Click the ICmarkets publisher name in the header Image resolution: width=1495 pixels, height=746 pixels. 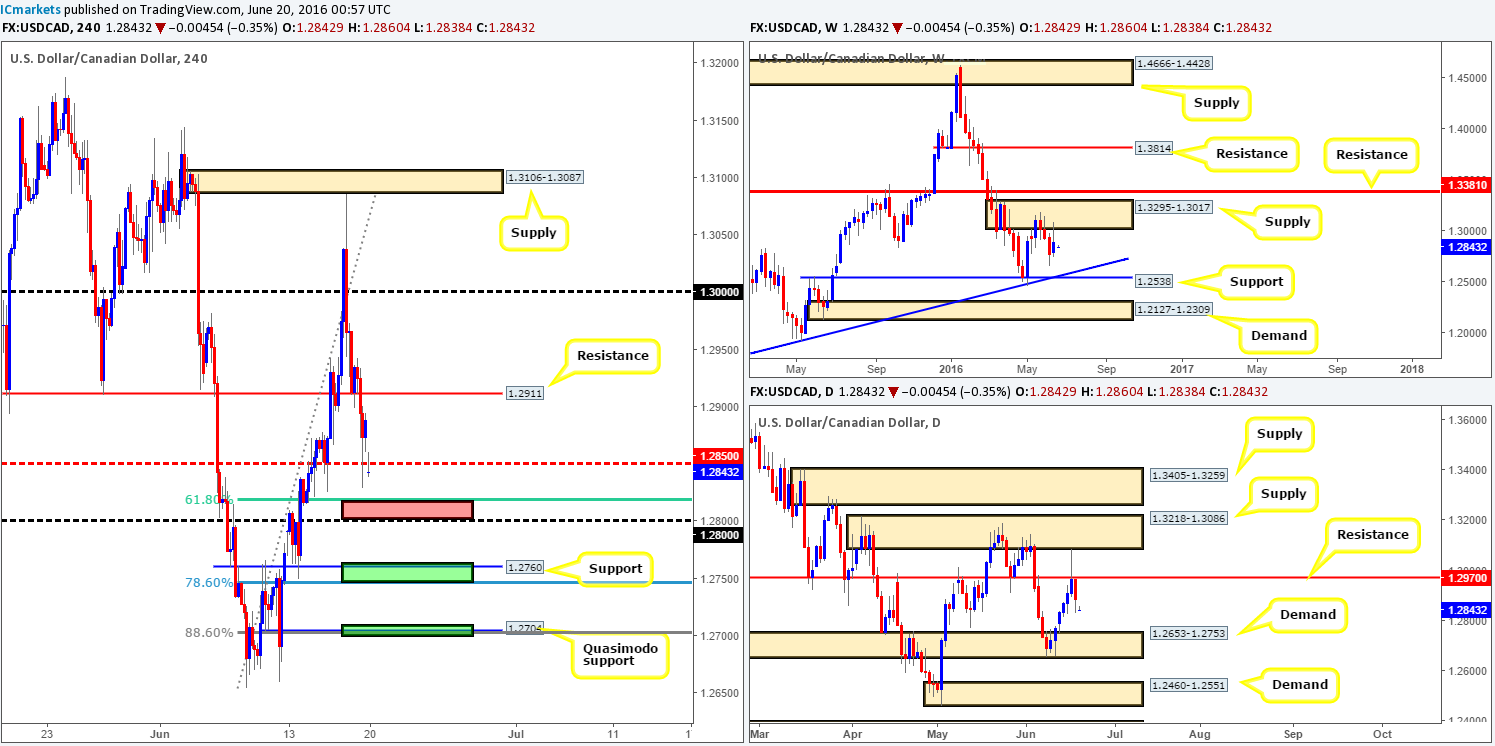[33, 8]
